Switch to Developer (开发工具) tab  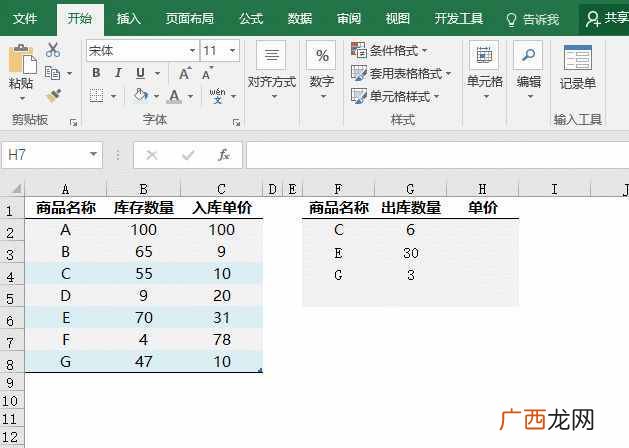coord(459,18)
